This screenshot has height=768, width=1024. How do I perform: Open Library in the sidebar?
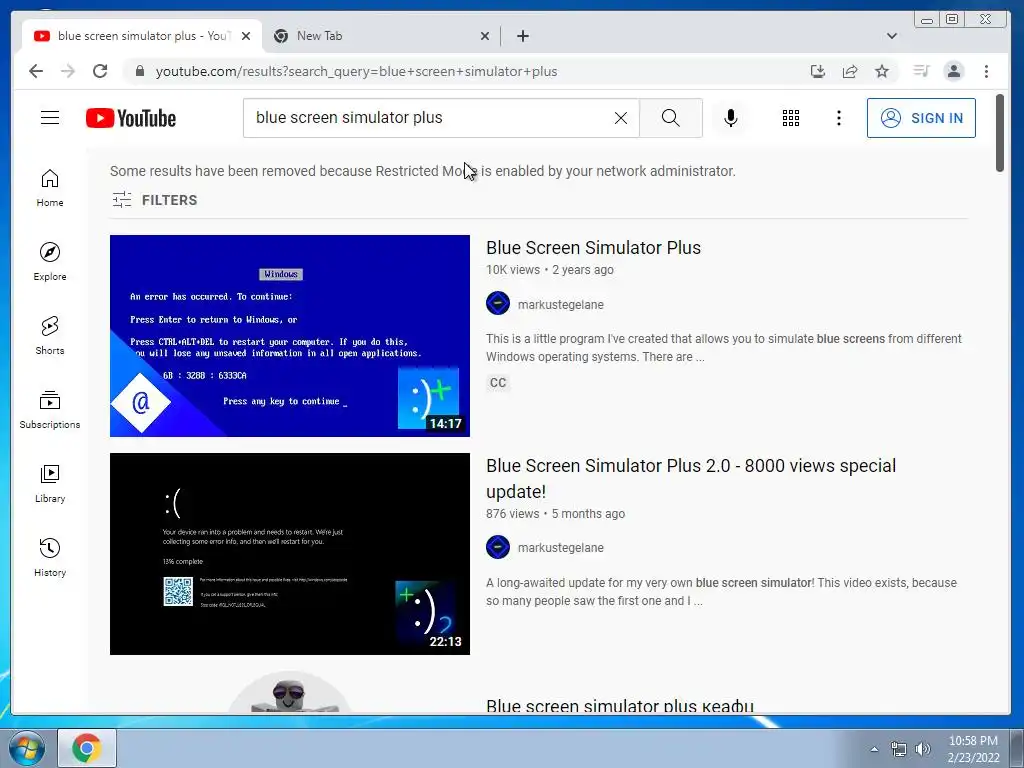[x=50, y=483]
